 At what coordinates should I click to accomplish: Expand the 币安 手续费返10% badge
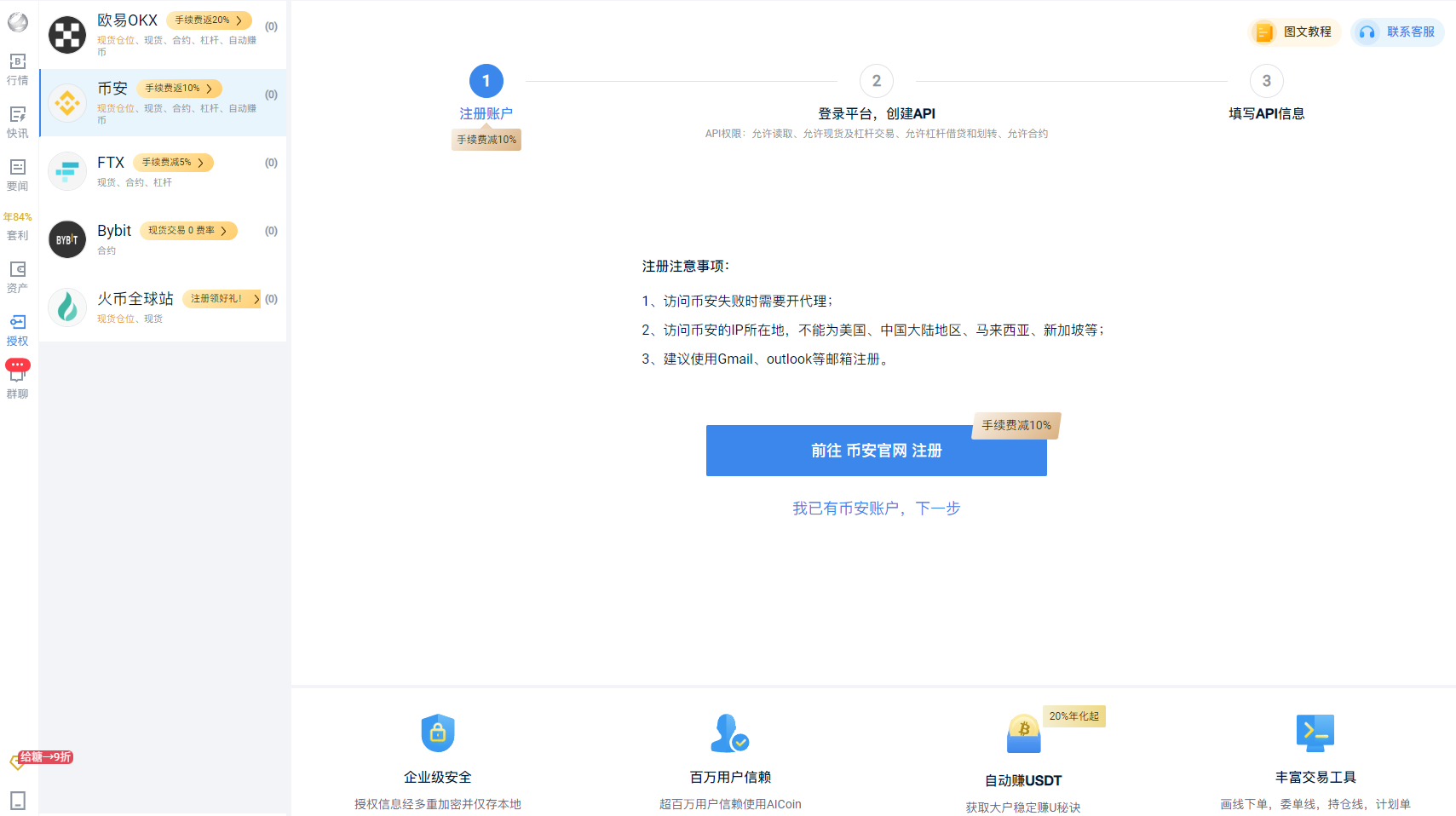pos(179,89)
